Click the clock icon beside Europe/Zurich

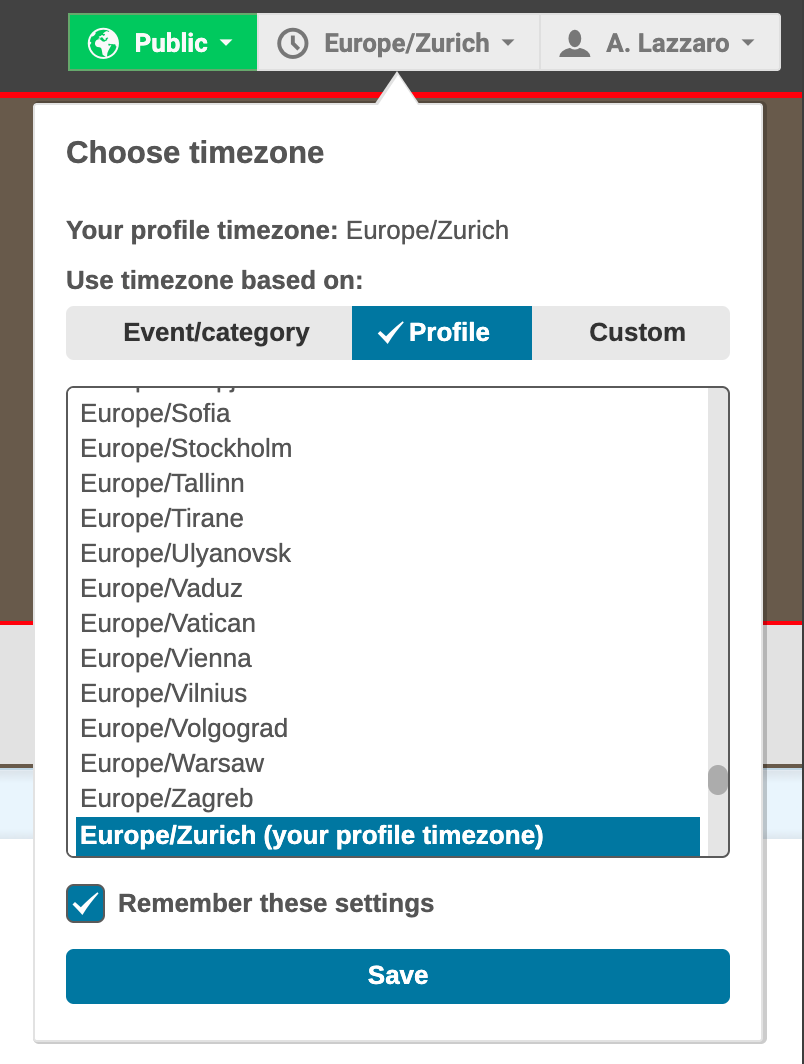tap(292, 43)
